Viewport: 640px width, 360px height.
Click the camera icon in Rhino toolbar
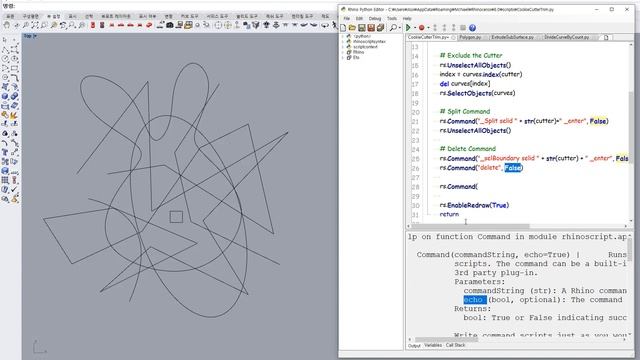coord(169,25)
